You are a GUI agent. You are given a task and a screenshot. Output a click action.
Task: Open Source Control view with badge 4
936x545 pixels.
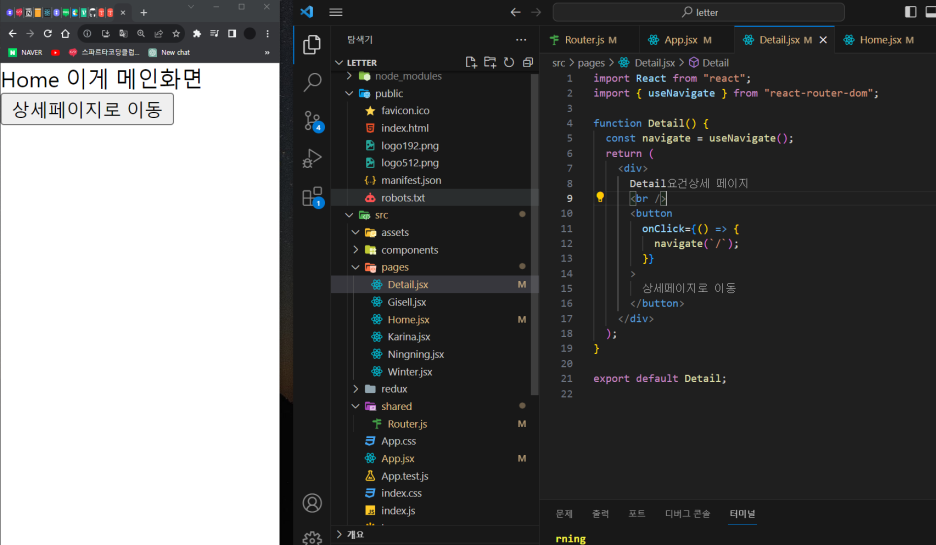313,121
